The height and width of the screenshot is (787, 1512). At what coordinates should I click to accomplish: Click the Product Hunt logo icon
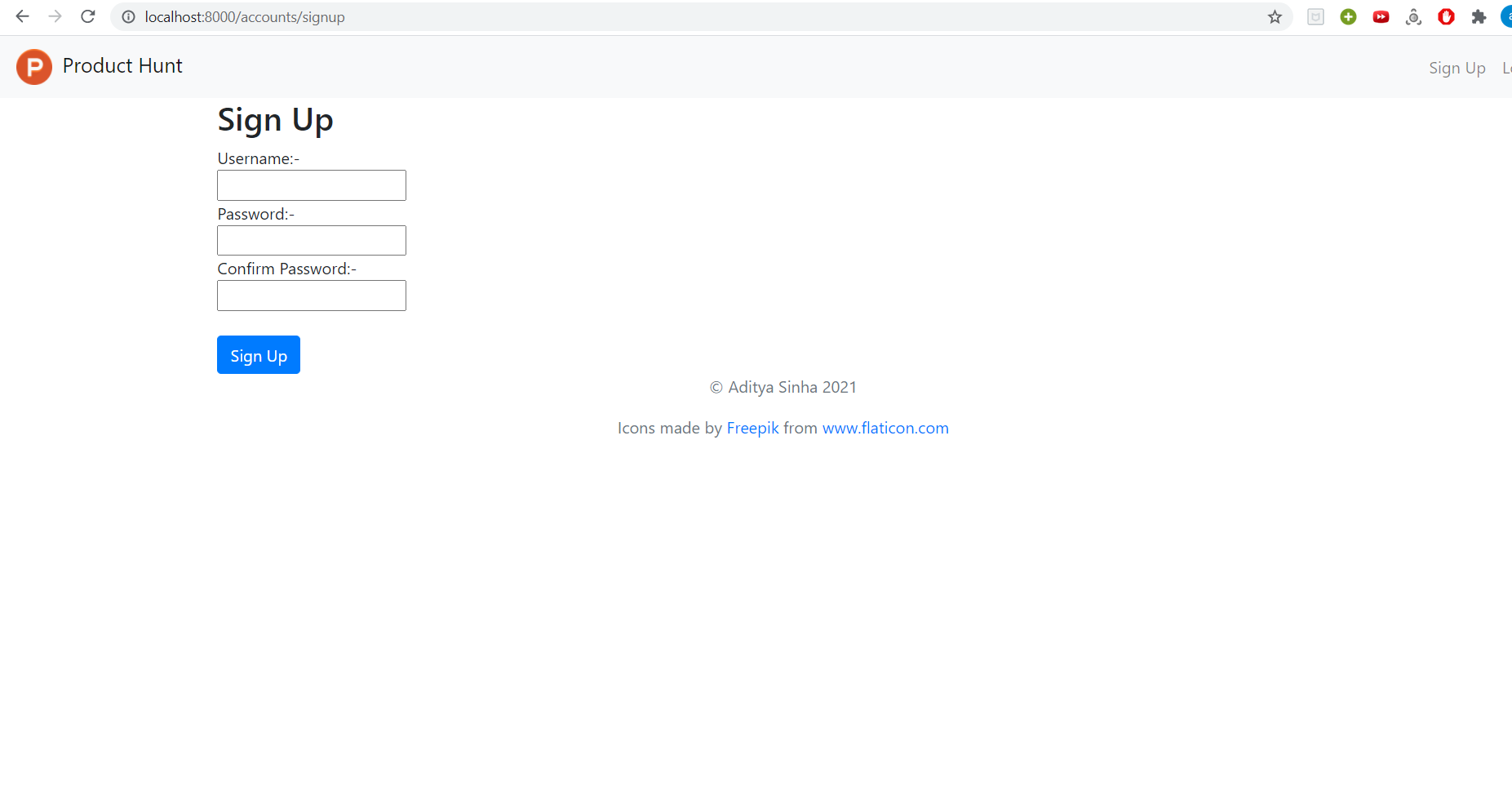point(34,67)
